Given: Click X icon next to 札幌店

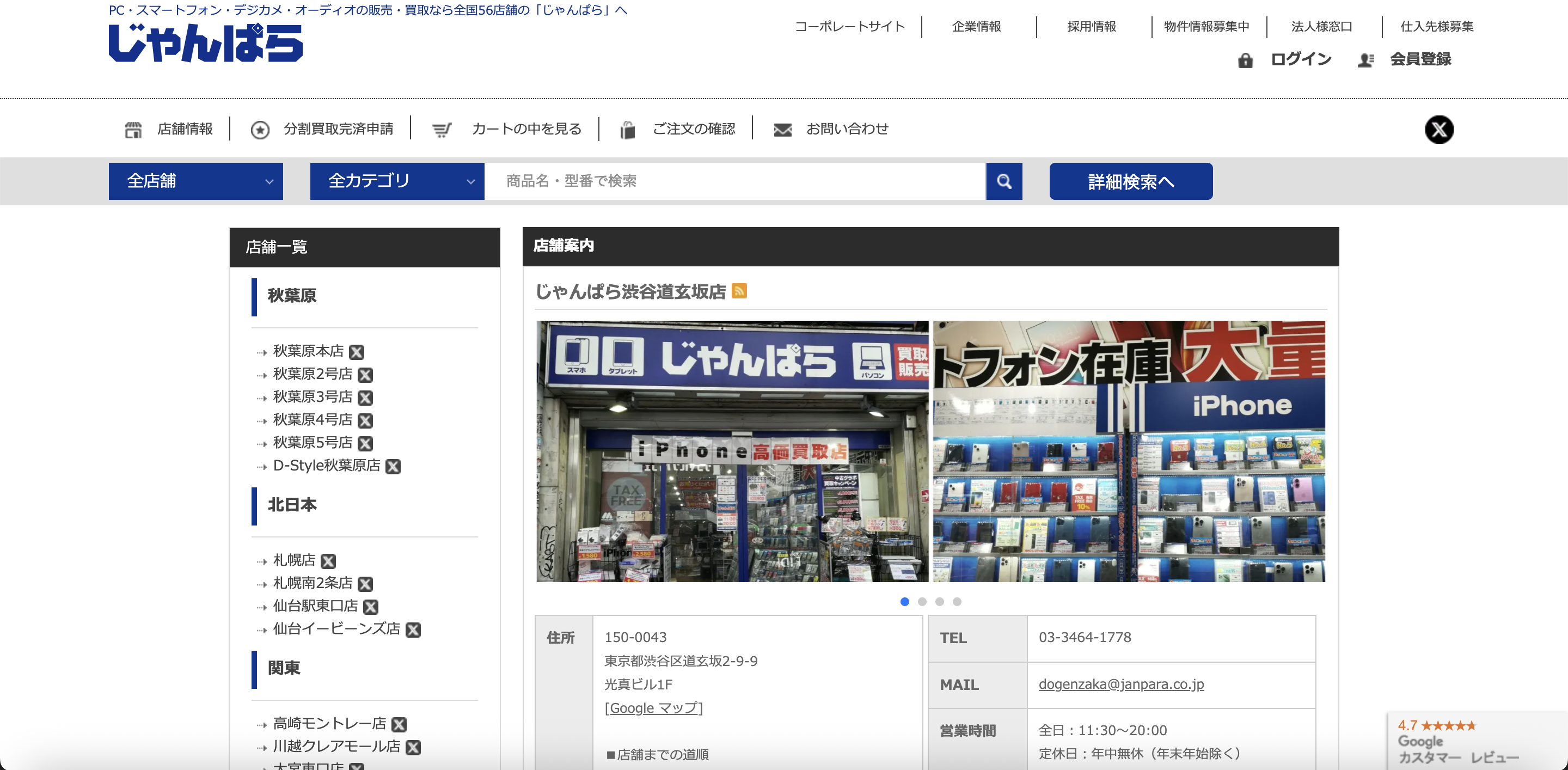Looking at the screenshot, I should coord(328,561).
